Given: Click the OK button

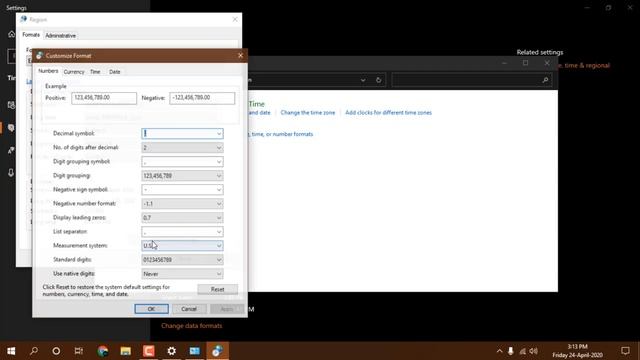Looking at the screenshot, I should click(x=151, y=309).
